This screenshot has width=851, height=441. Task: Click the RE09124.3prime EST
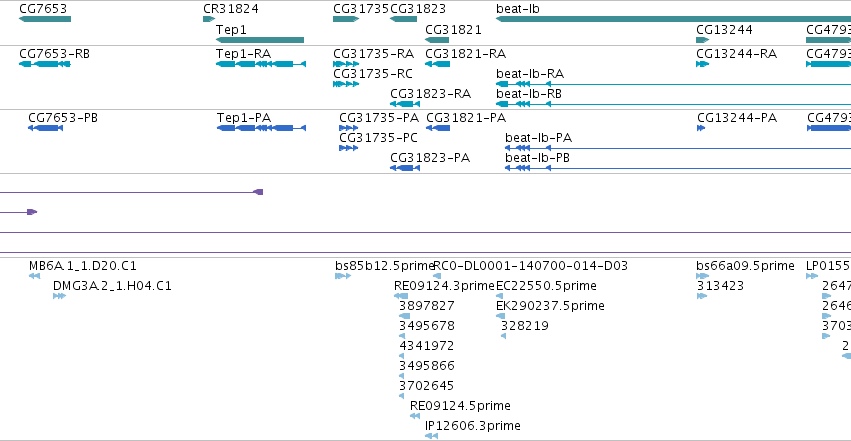(x=401, y=296)
